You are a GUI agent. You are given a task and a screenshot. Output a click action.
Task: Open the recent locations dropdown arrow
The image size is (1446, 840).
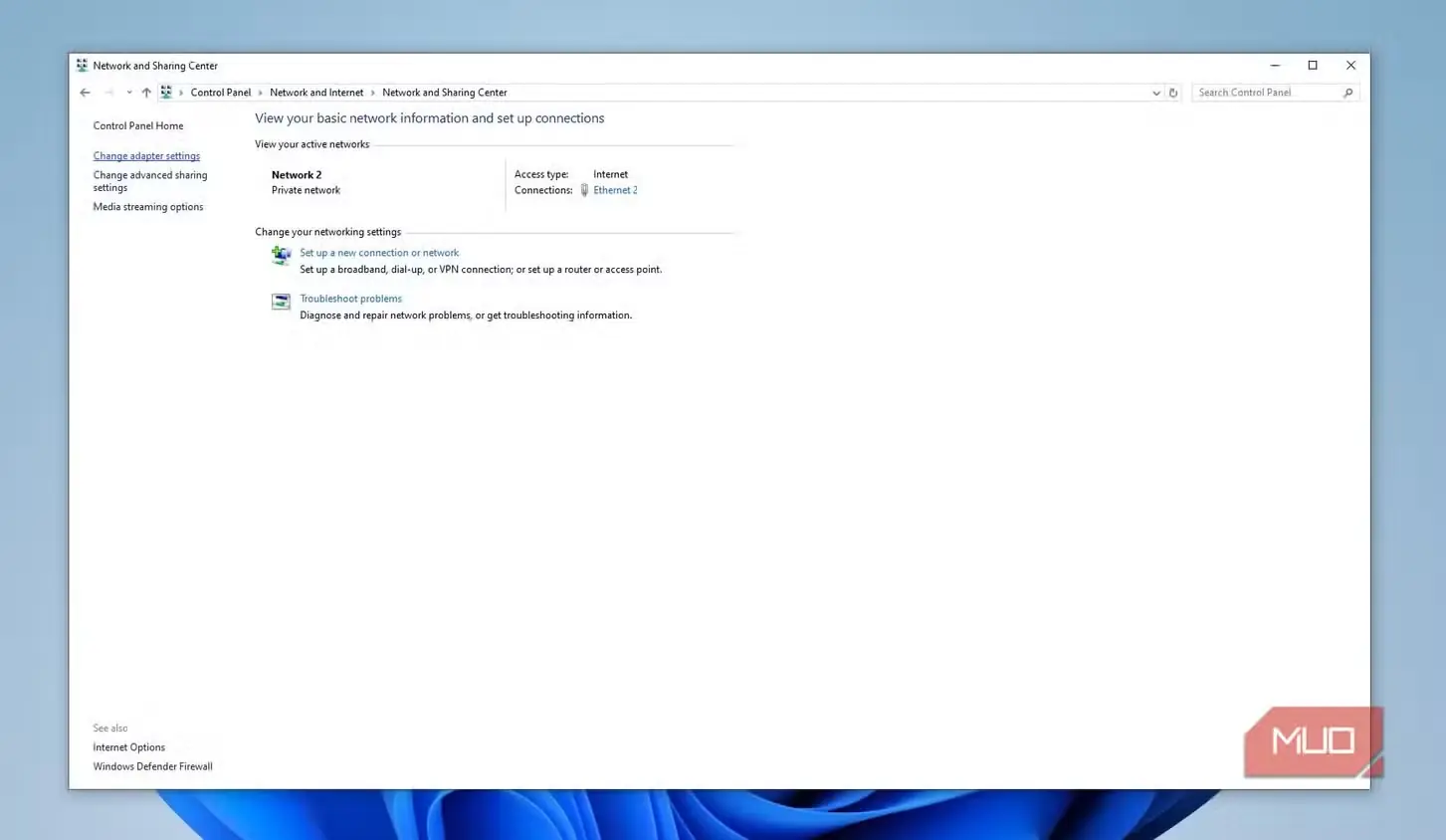(128, 93)
